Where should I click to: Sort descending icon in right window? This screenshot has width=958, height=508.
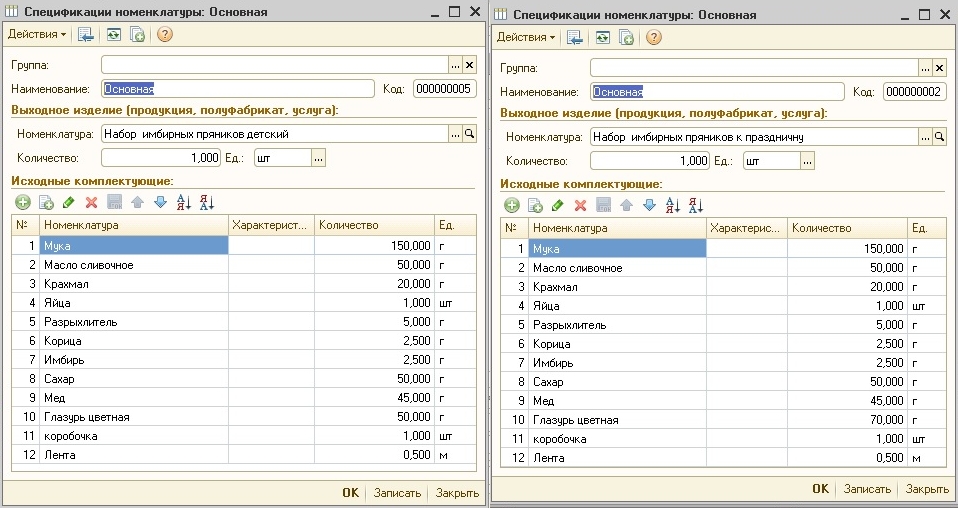click(x=696, y=205)
